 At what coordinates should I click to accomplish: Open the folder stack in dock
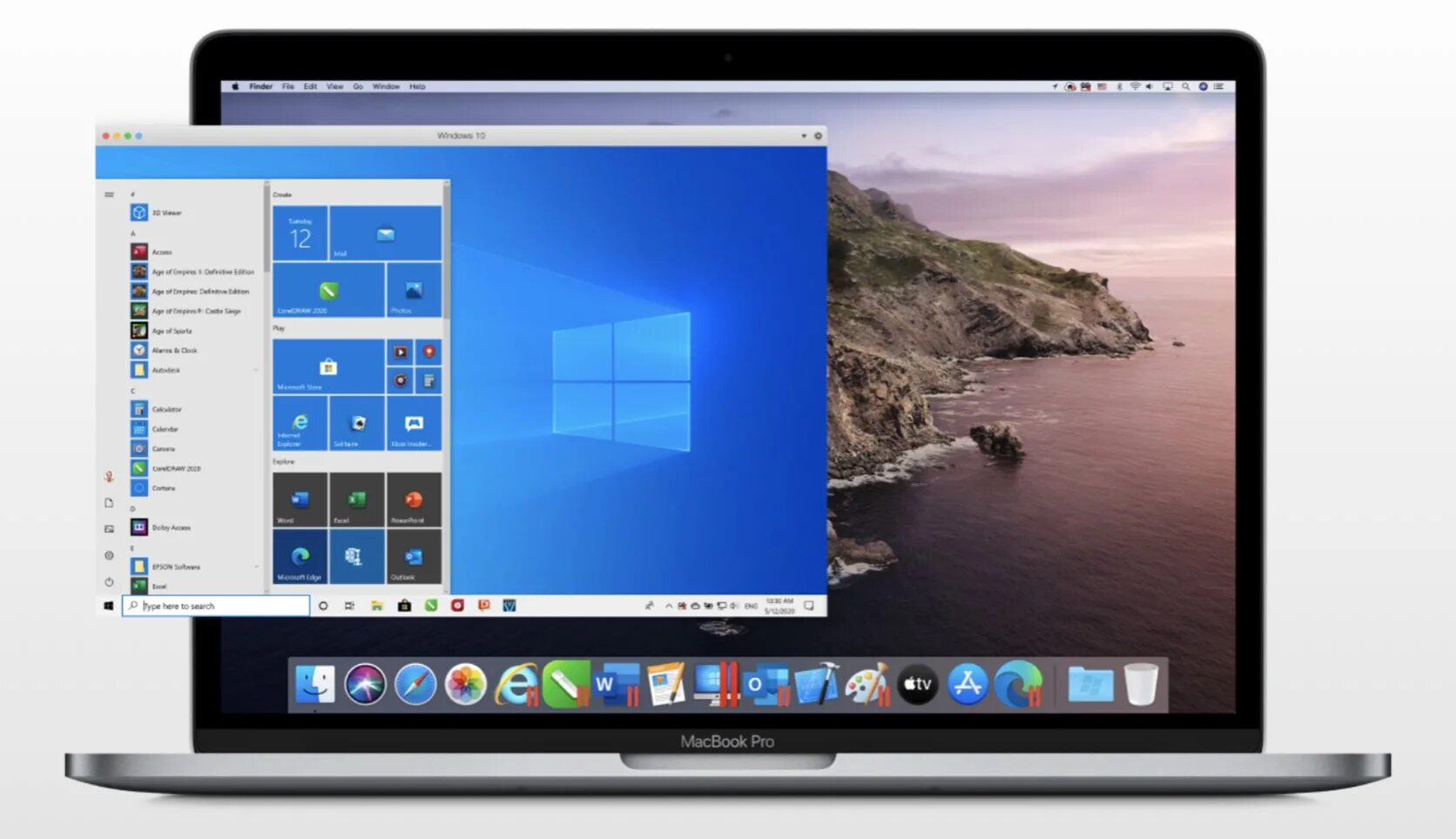point(1089,684)
